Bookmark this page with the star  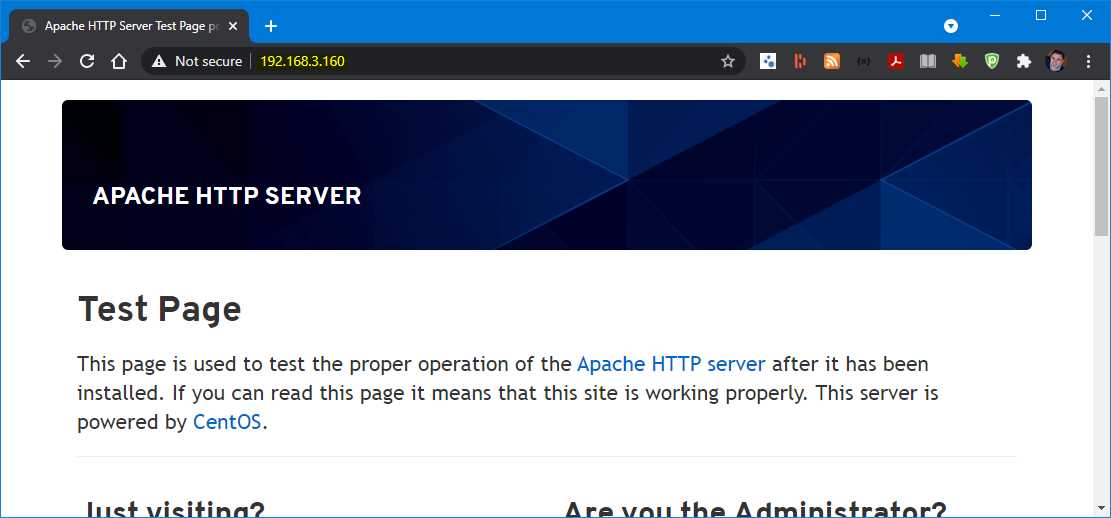click(x=728, y=62)
